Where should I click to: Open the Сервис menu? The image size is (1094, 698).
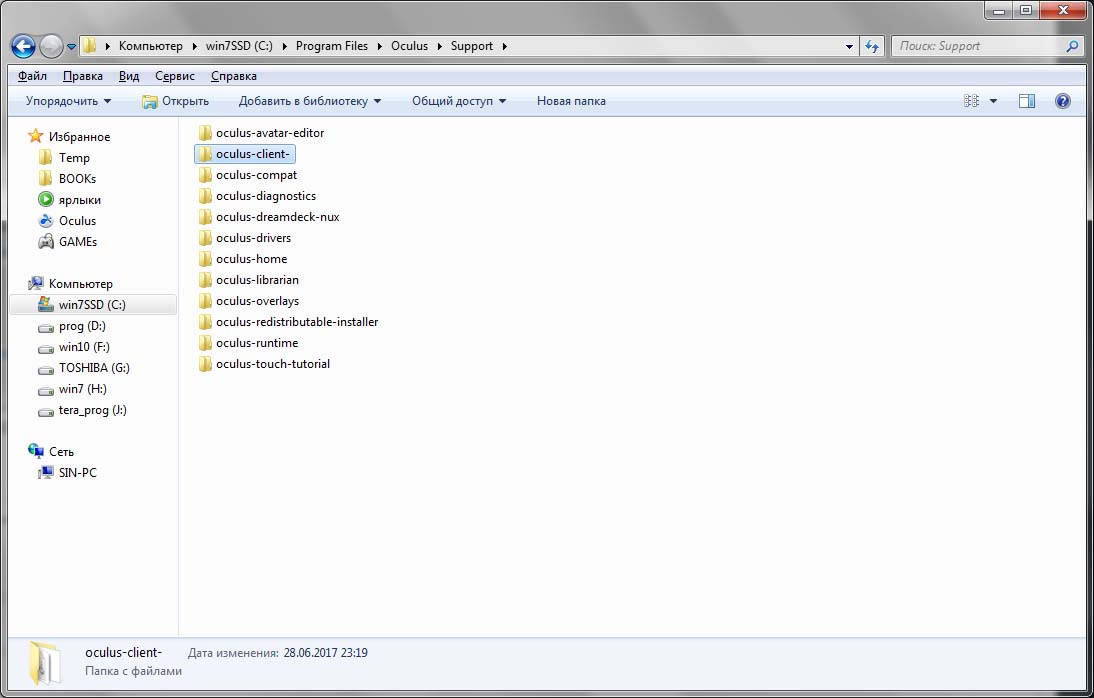(x=174, y=76)
